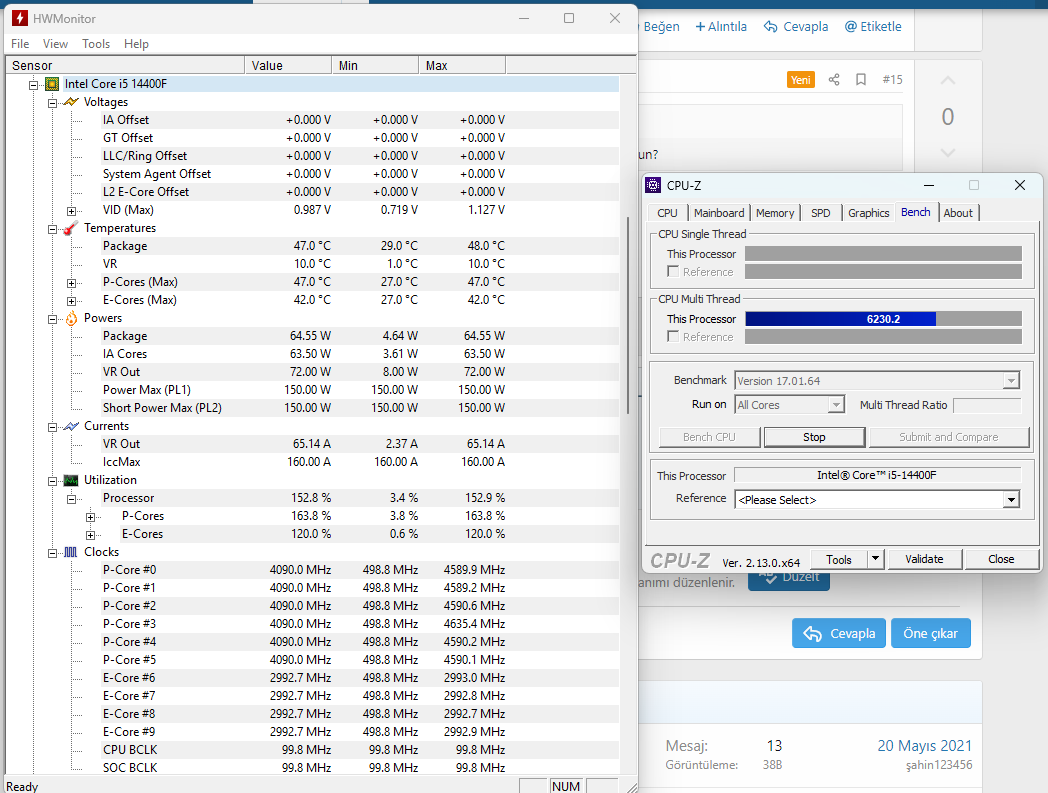Image resolution: width=1048 pixels, height=793 pixels.
Task: Open the Benchmark version dropdown in CPU-Z
Action: point(1011,381)
